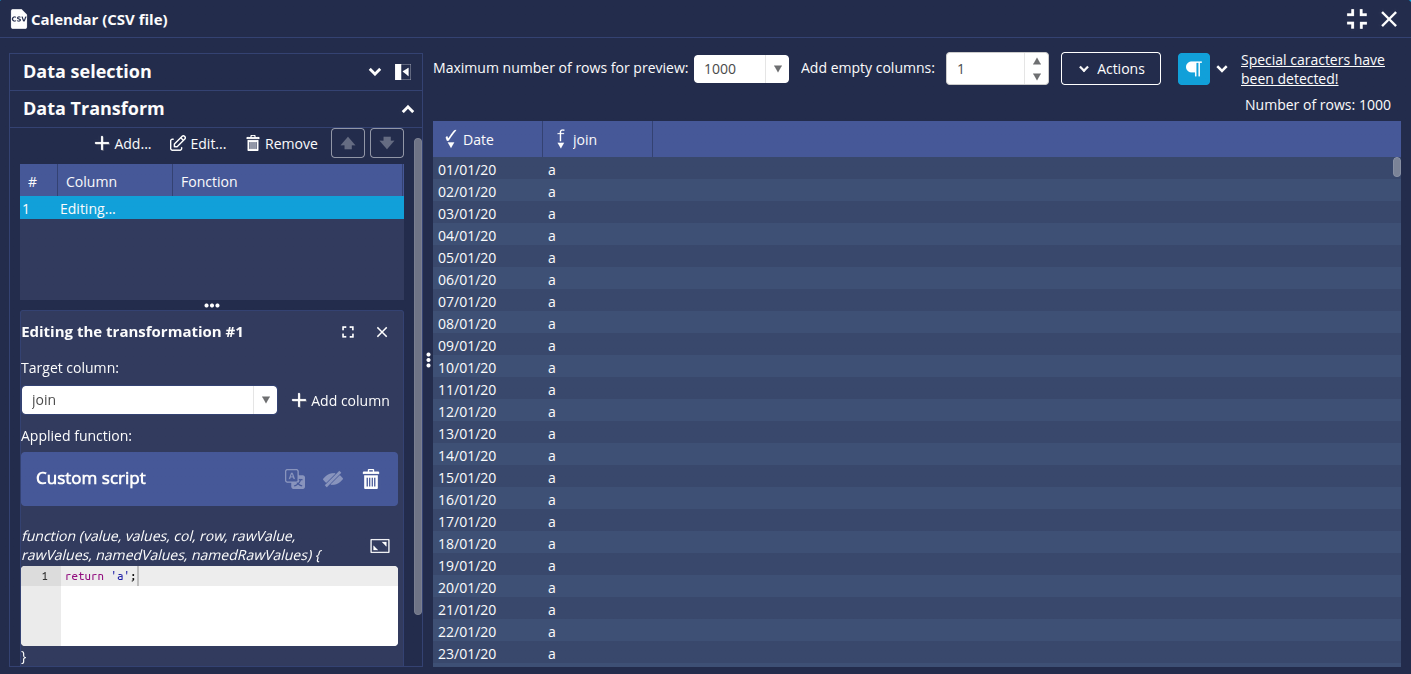Expand the Data selection section
Image resolution: width=1411 pixels, height=674 pixels.
[375, 72]
